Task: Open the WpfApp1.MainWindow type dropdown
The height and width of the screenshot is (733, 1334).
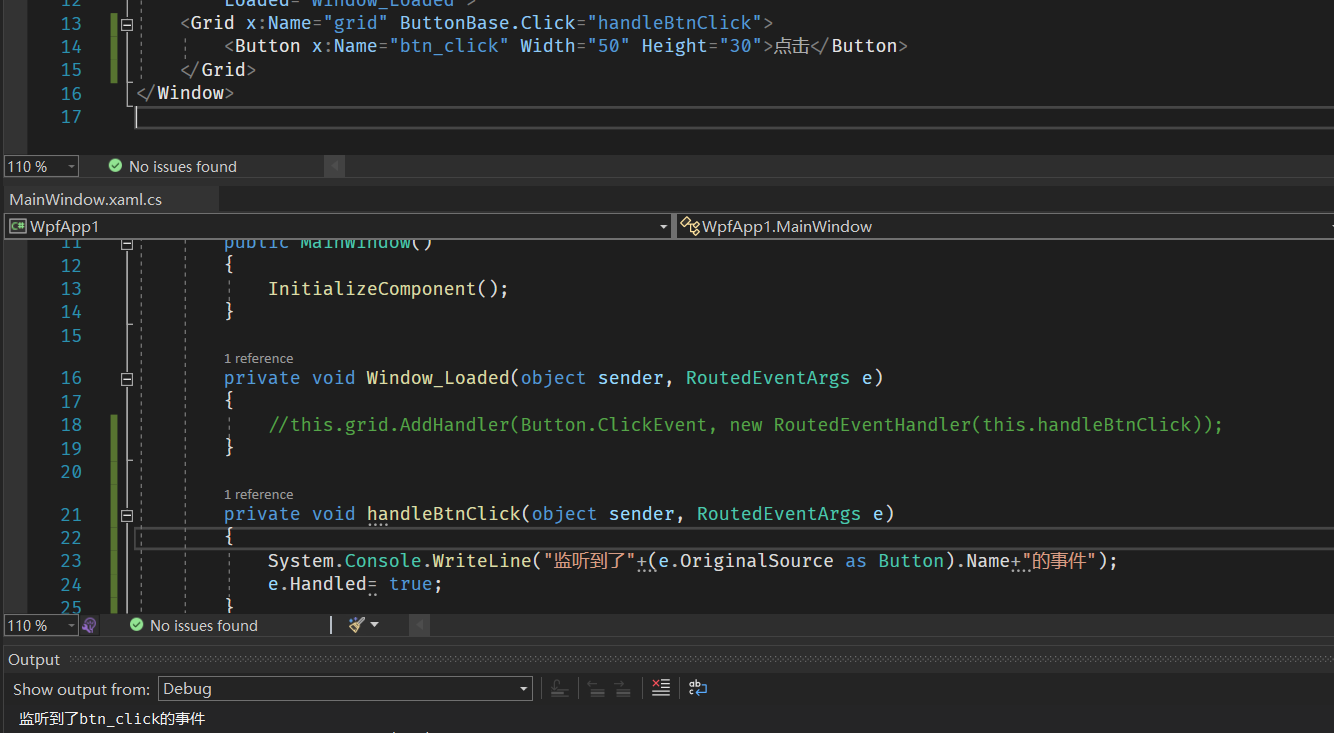Action: pos(1005,227)
